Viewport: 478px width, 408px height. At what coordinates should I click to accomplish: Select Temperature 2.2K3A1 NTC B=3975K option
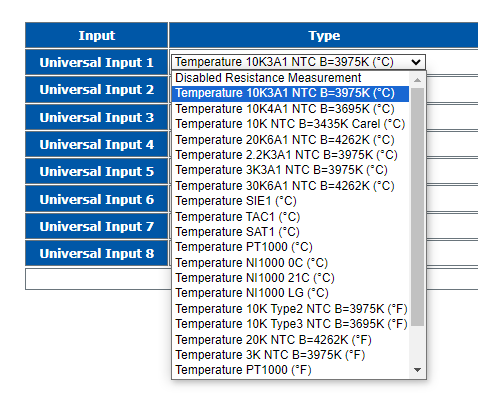click(290, 155)
